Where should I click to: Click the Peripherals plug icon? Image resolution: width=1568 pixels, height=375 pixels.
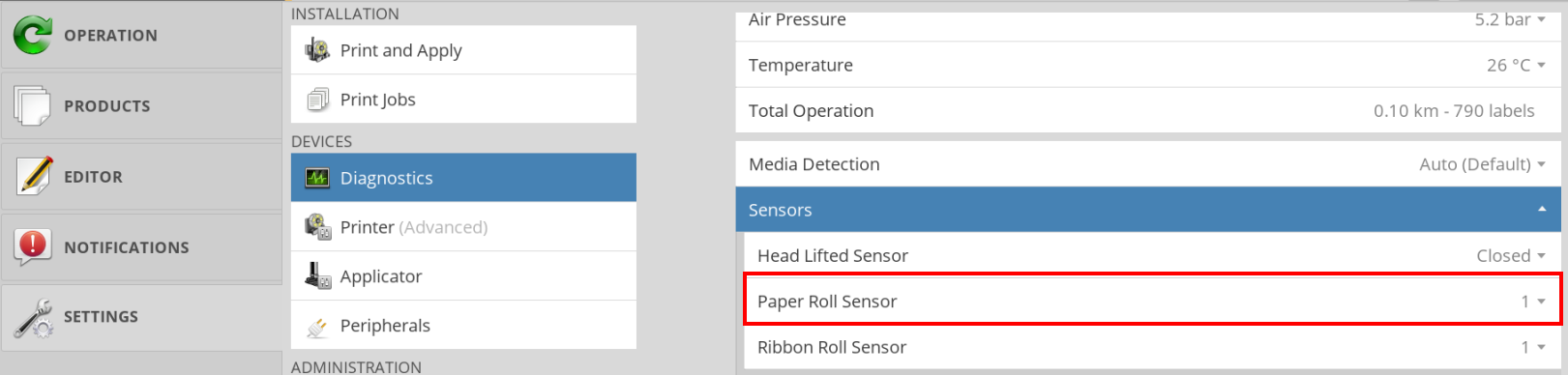tap(317, 327)
